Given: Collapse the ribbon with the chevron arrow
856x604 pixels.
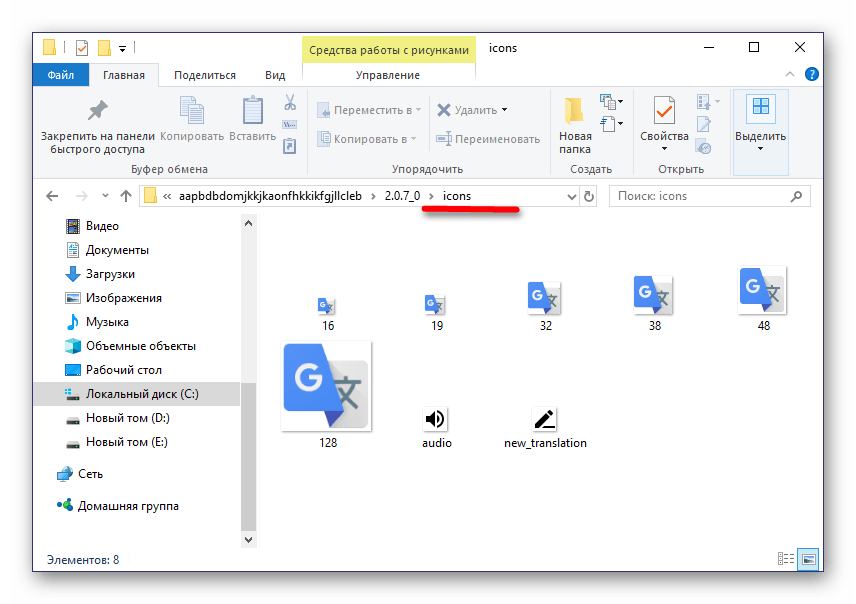Looking at the screenshot, I should [789, 73].
